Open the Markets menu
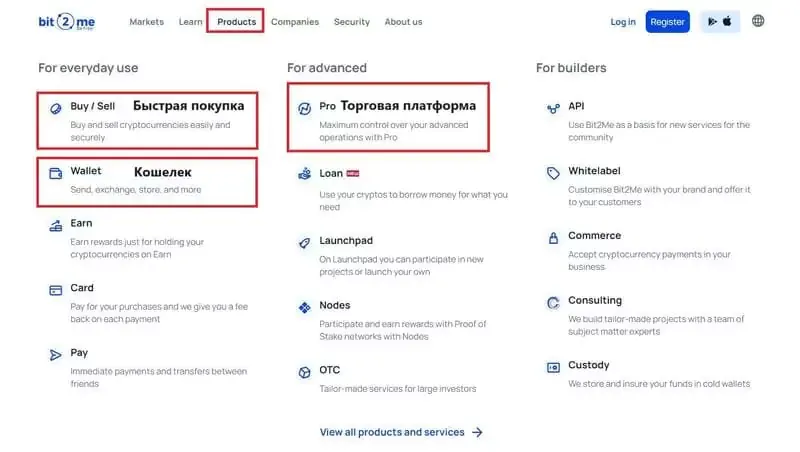Image resolution: width=800 pixels, height=452 pixels. 146,22
